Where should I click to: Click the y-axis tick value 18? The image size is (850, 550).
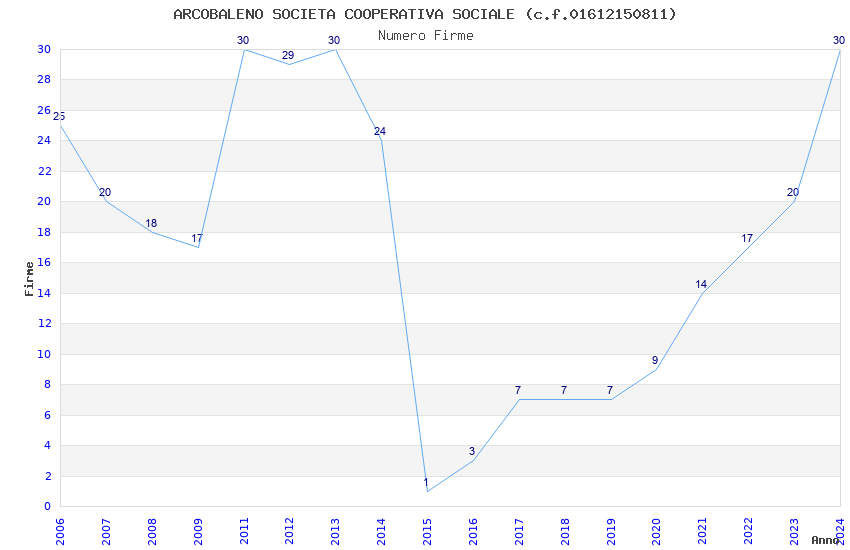[44, 232]
